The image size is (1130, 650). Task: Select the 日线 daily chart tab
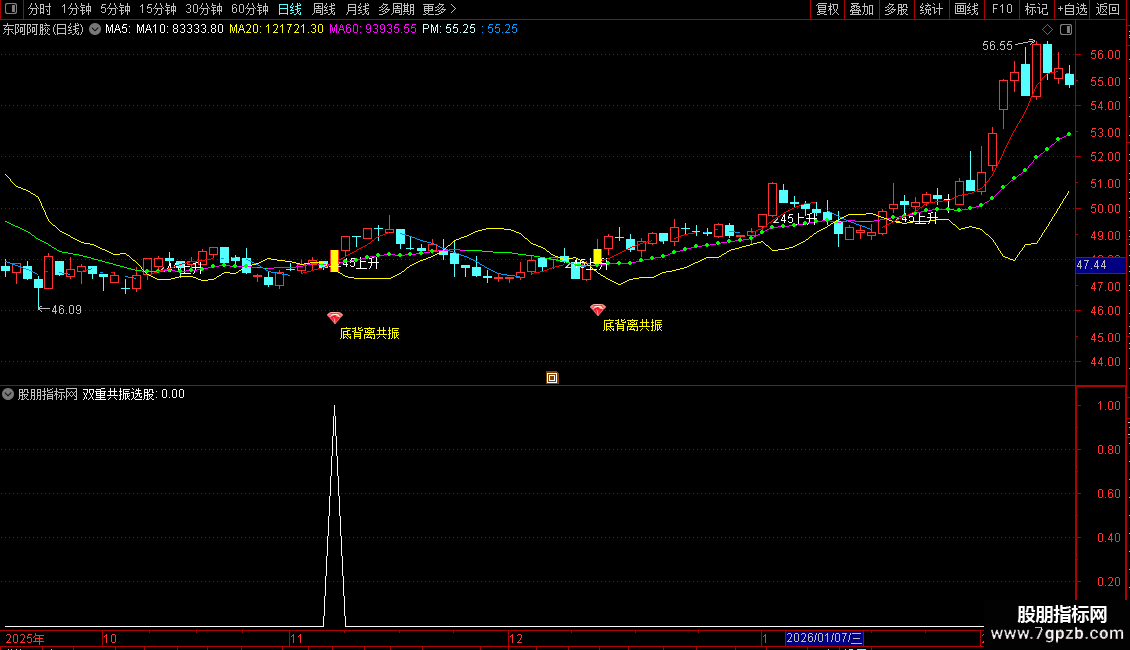(x=290, y=9)
